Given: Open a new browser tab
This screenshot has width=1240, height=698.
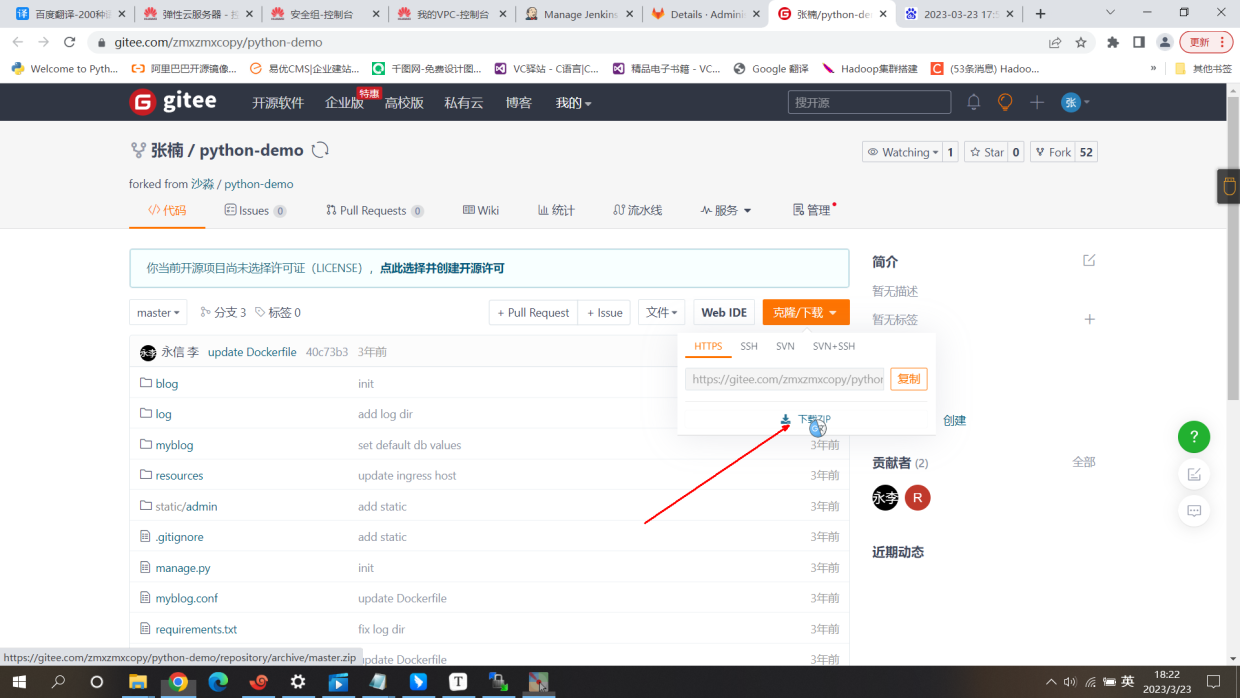Looking at the screenshot, I should coord(1041,14).
